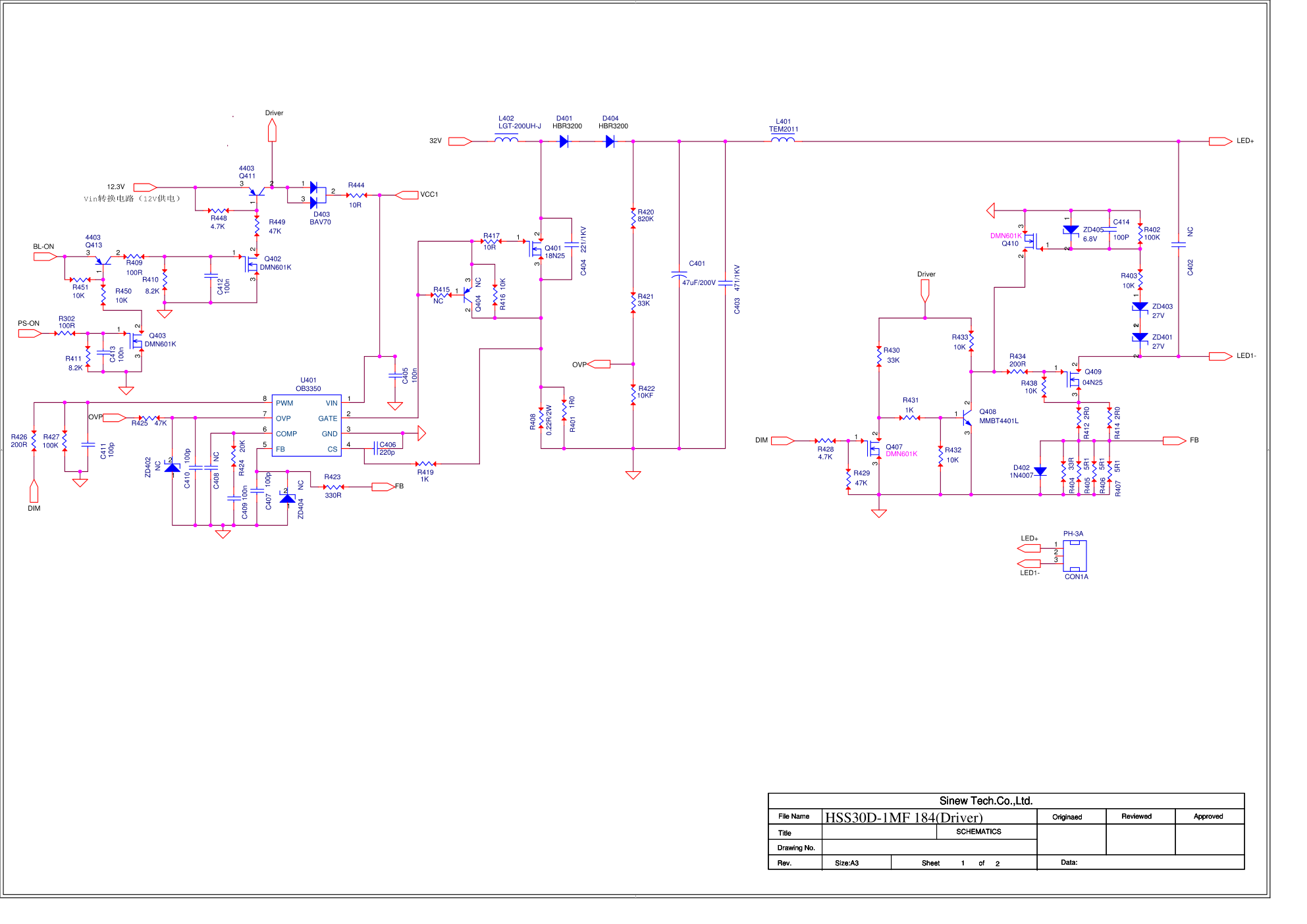Screen dimensions: 1307x924
Task: Select the ZD401 27V zener symbol
Action: [x=1140, y=337]
